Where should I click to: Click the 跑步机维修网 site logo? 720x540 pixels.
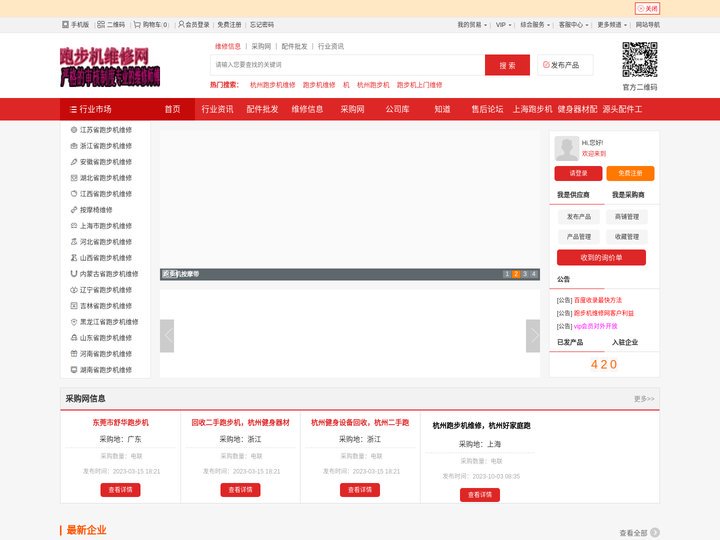[110, 67]
